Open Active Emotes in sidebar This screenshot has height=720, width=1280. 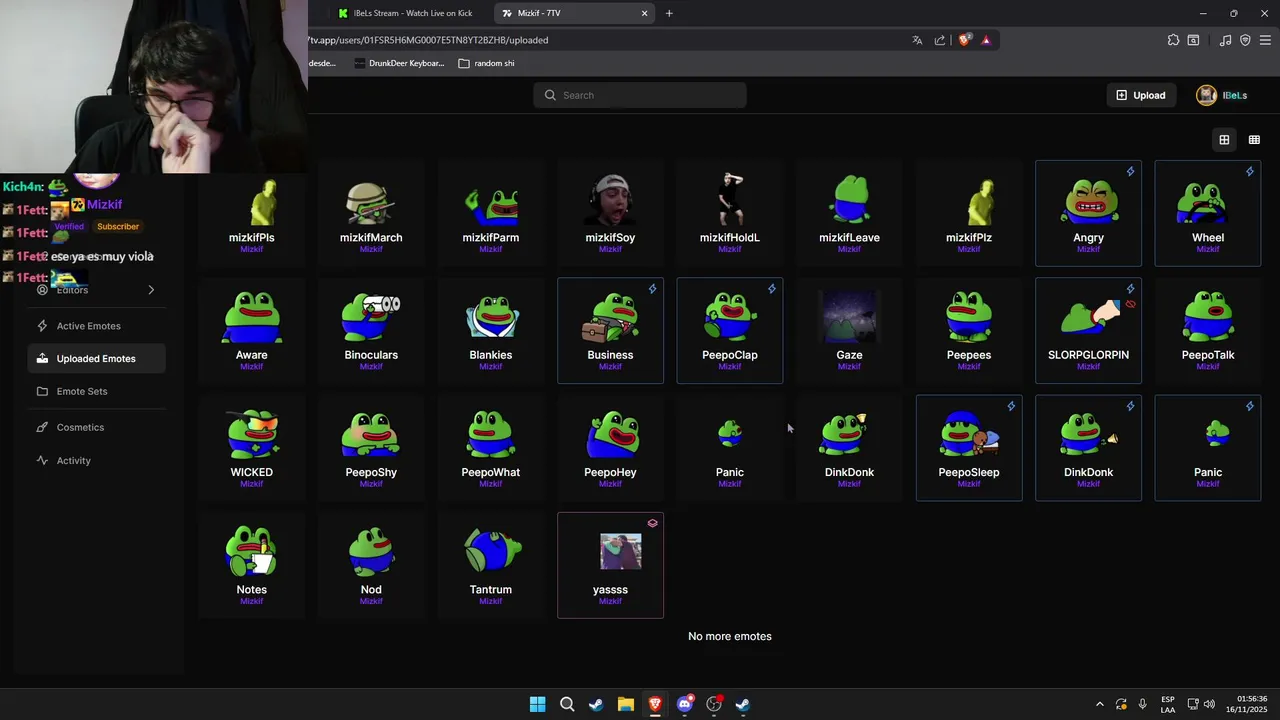coord(97,326)
